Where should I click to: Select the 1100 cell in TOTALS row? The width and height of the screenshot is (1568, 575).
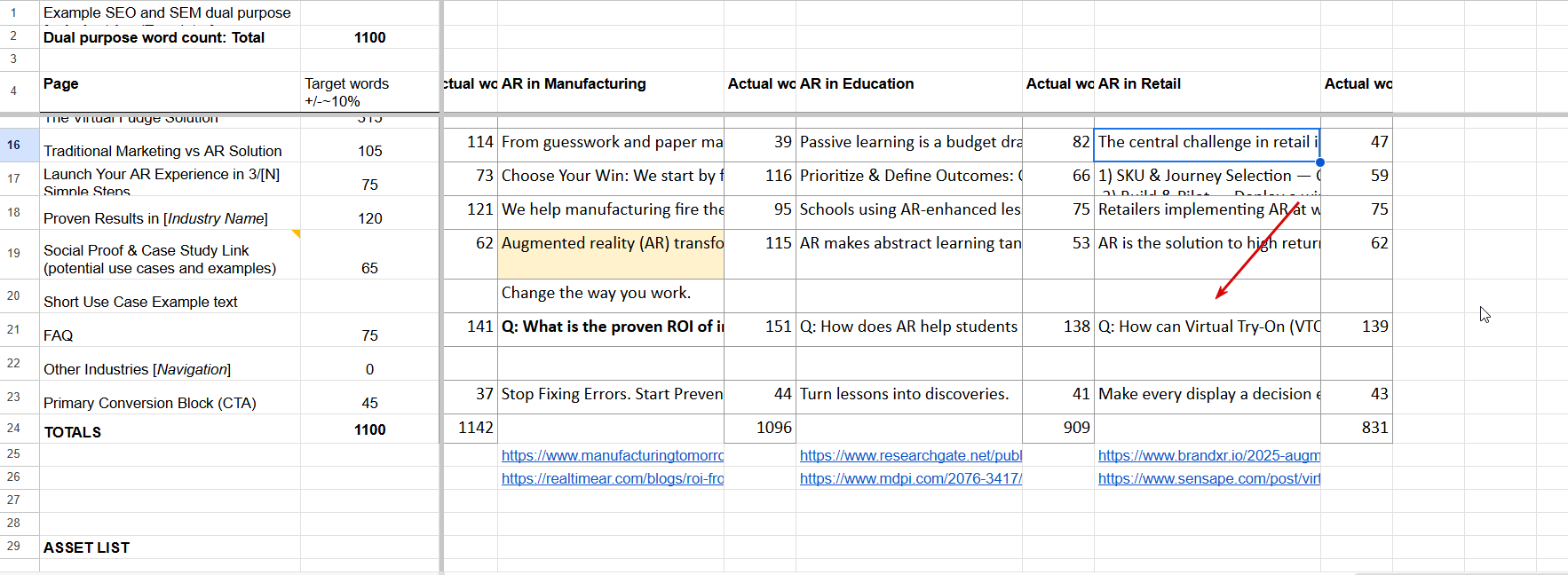pos(369,429)
